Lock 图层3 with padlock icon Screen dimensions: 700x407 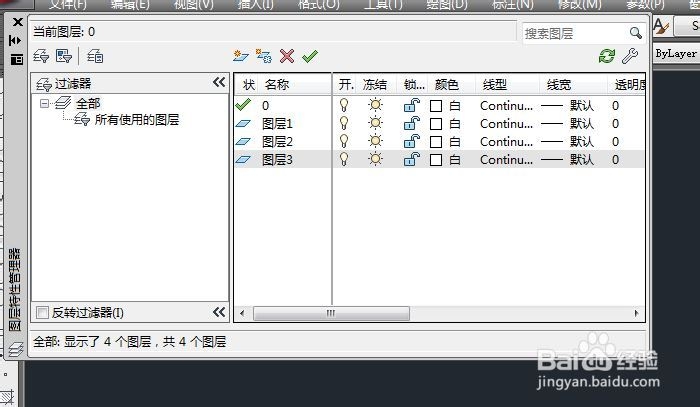click(412, 159)
